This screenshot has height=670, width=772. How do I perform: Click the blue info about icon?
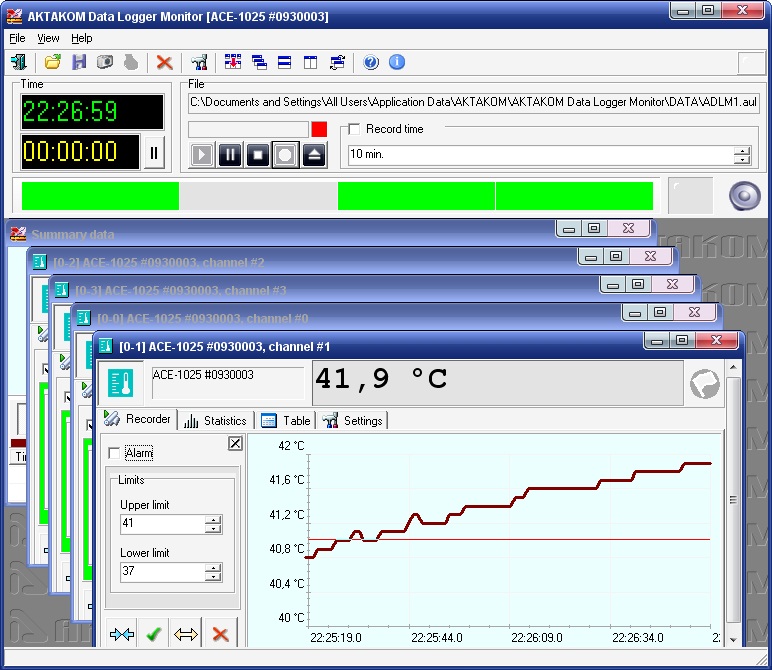(397, 62)
